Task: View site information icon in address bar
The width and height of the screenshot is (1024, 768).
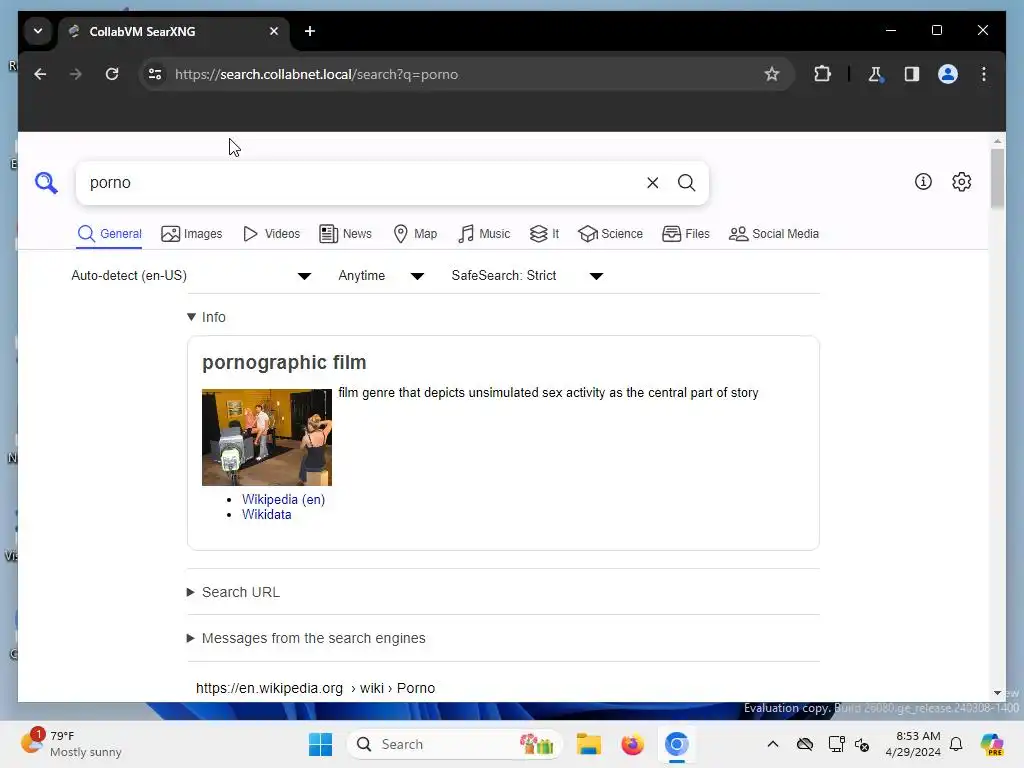Action: pos(155,74)
